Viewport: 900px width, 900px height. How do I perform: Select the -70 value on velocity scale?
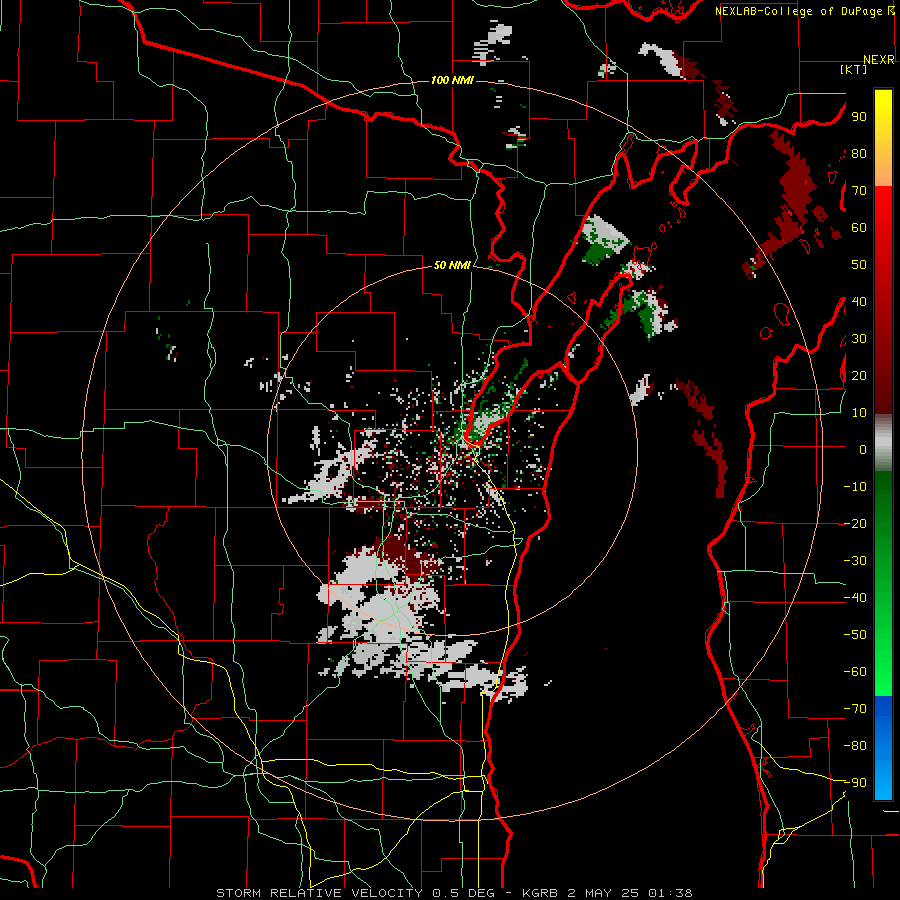(855, 709)
